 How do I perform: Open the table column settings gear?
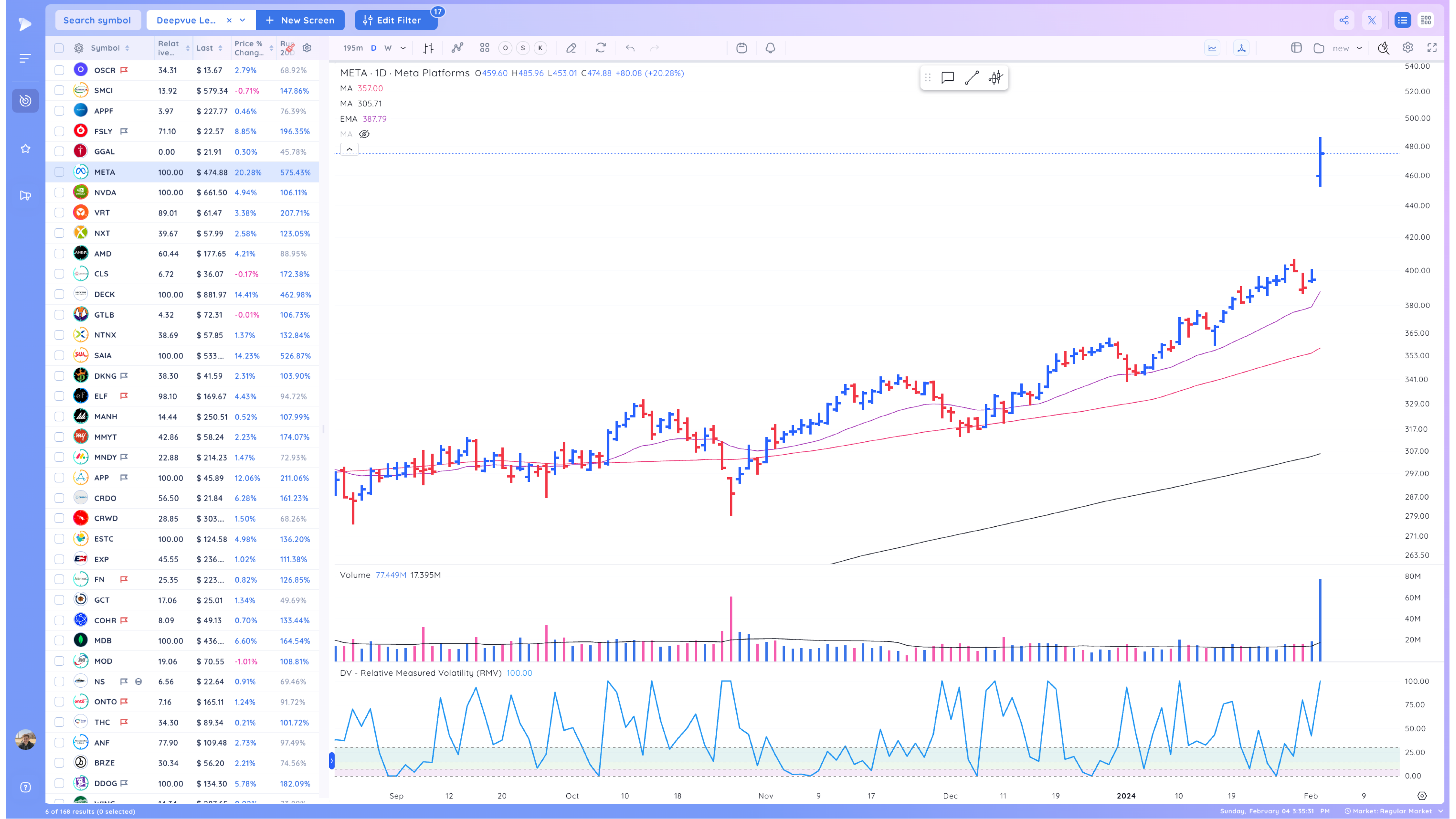pos(307,48)
